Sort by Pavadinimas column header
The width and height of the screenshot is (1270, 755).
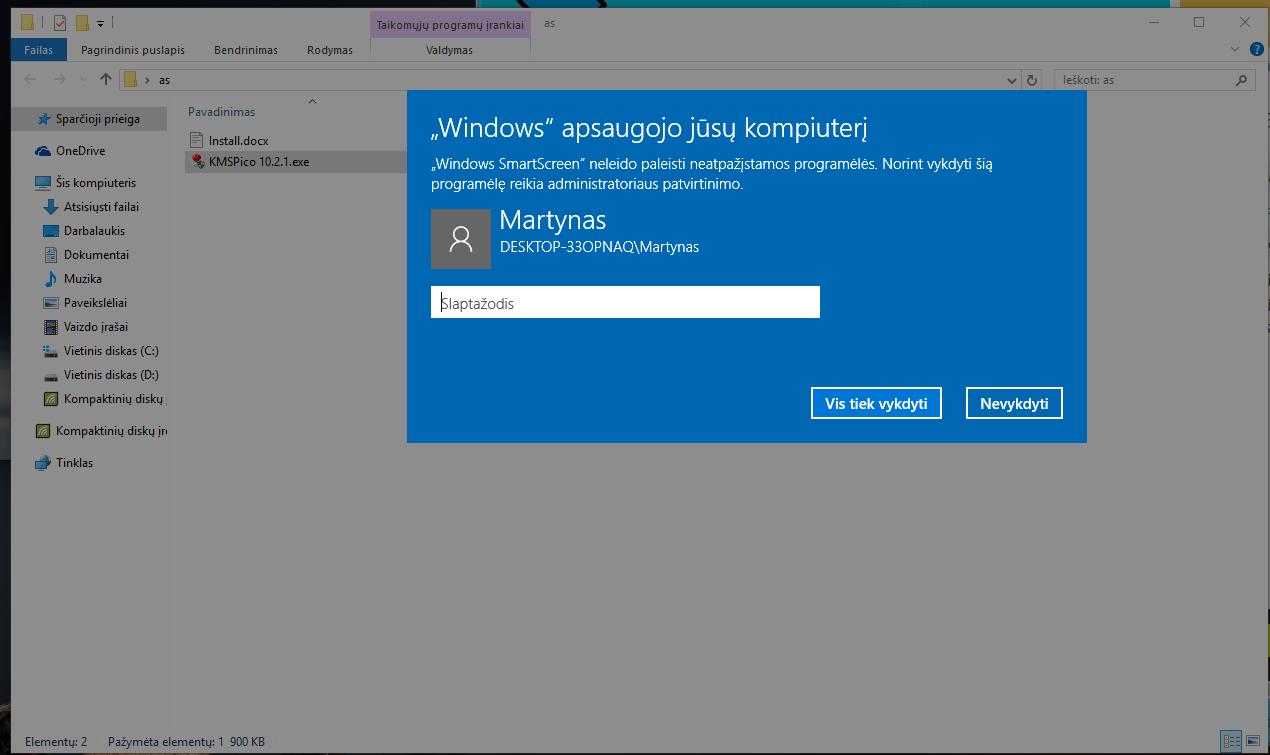coord(222,112)
